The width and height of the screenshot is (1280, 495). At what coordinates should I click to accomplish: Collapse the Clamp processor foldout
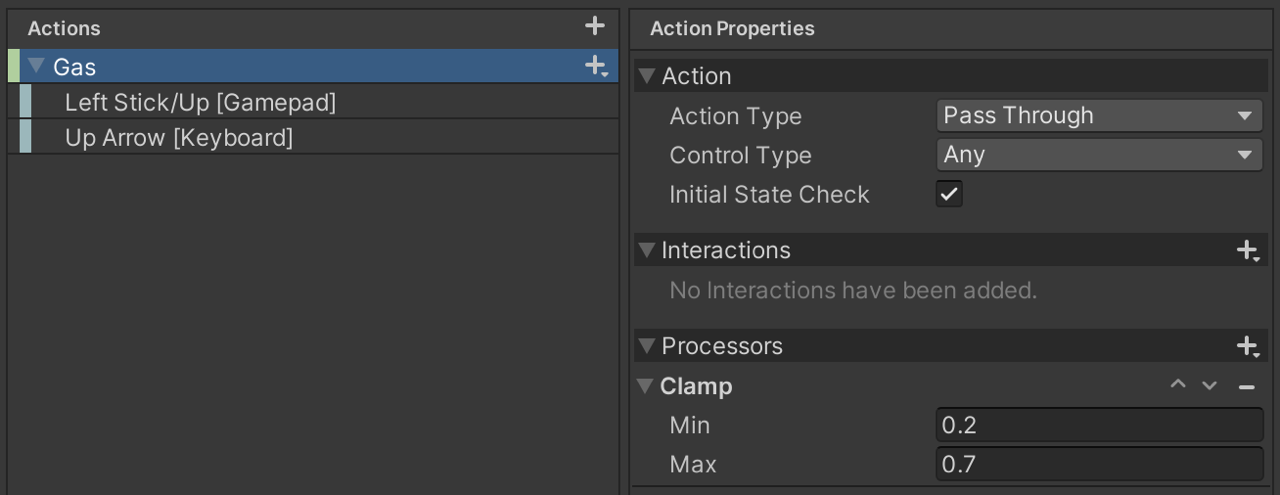coord(646,386)
